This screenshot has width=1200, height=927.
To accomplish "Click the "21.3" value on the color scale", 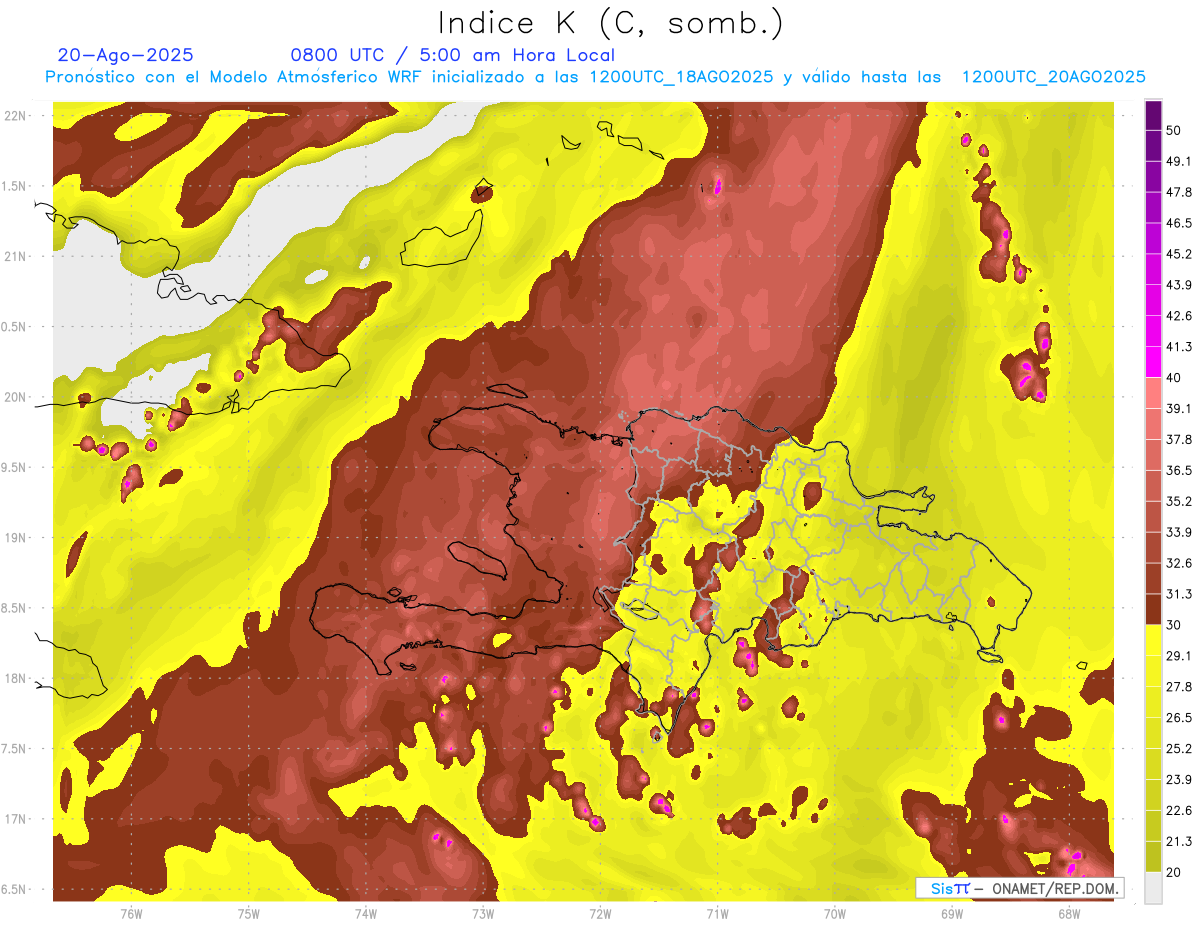I will 1179,841.
